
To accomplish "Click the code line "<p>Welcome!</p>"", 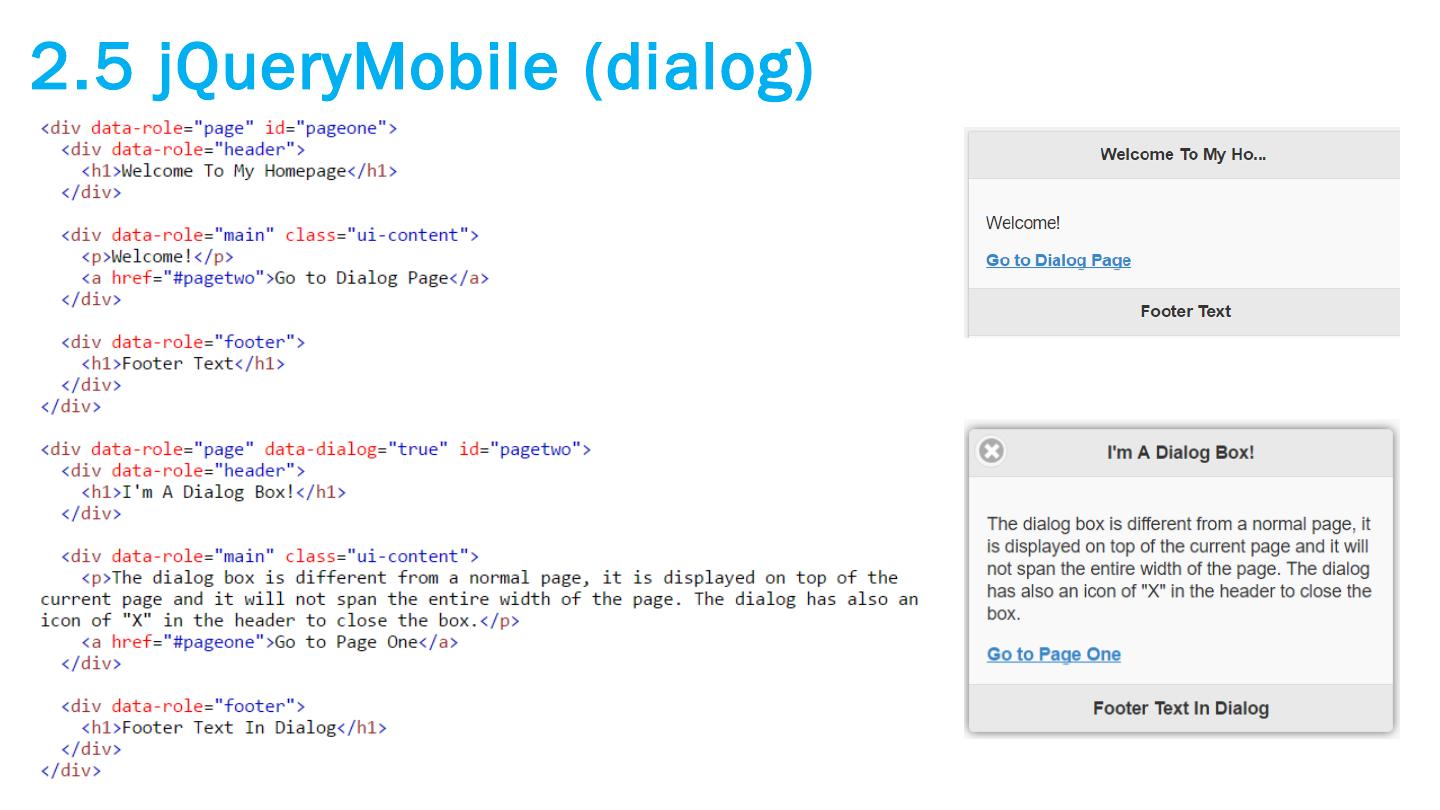I will coord(158,257).
